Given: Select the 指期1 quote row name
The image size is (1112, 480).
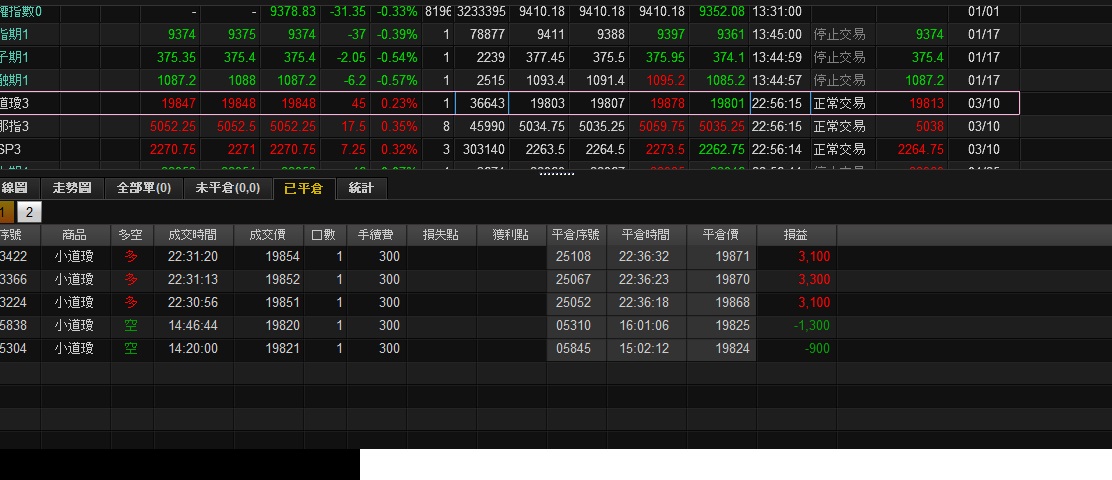Looking at the screenshot, I should coord(14,34).
